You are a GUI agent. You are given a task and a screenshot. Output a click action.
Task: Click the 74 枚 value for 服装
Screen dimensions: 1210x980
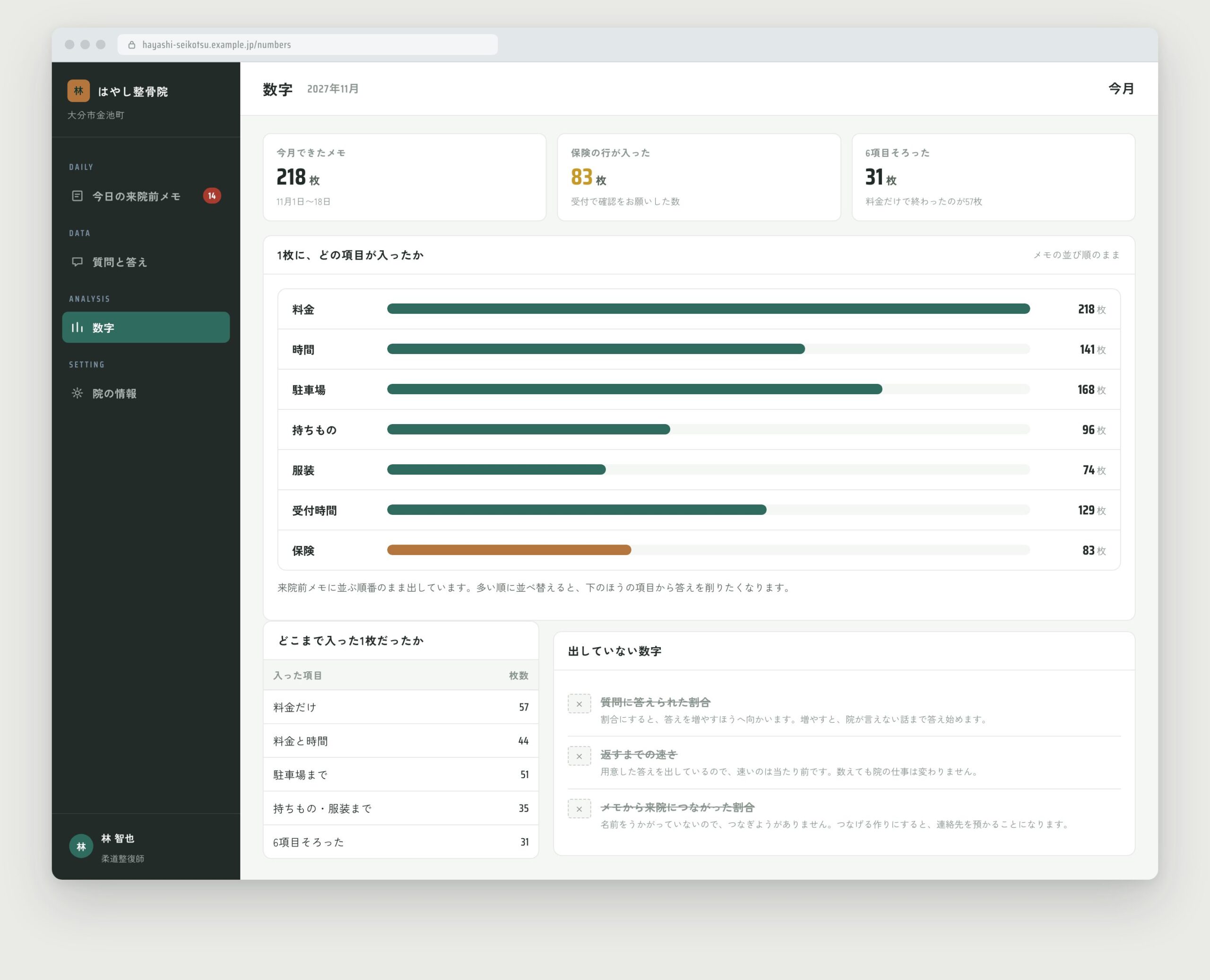click(x=1094, y=470)
